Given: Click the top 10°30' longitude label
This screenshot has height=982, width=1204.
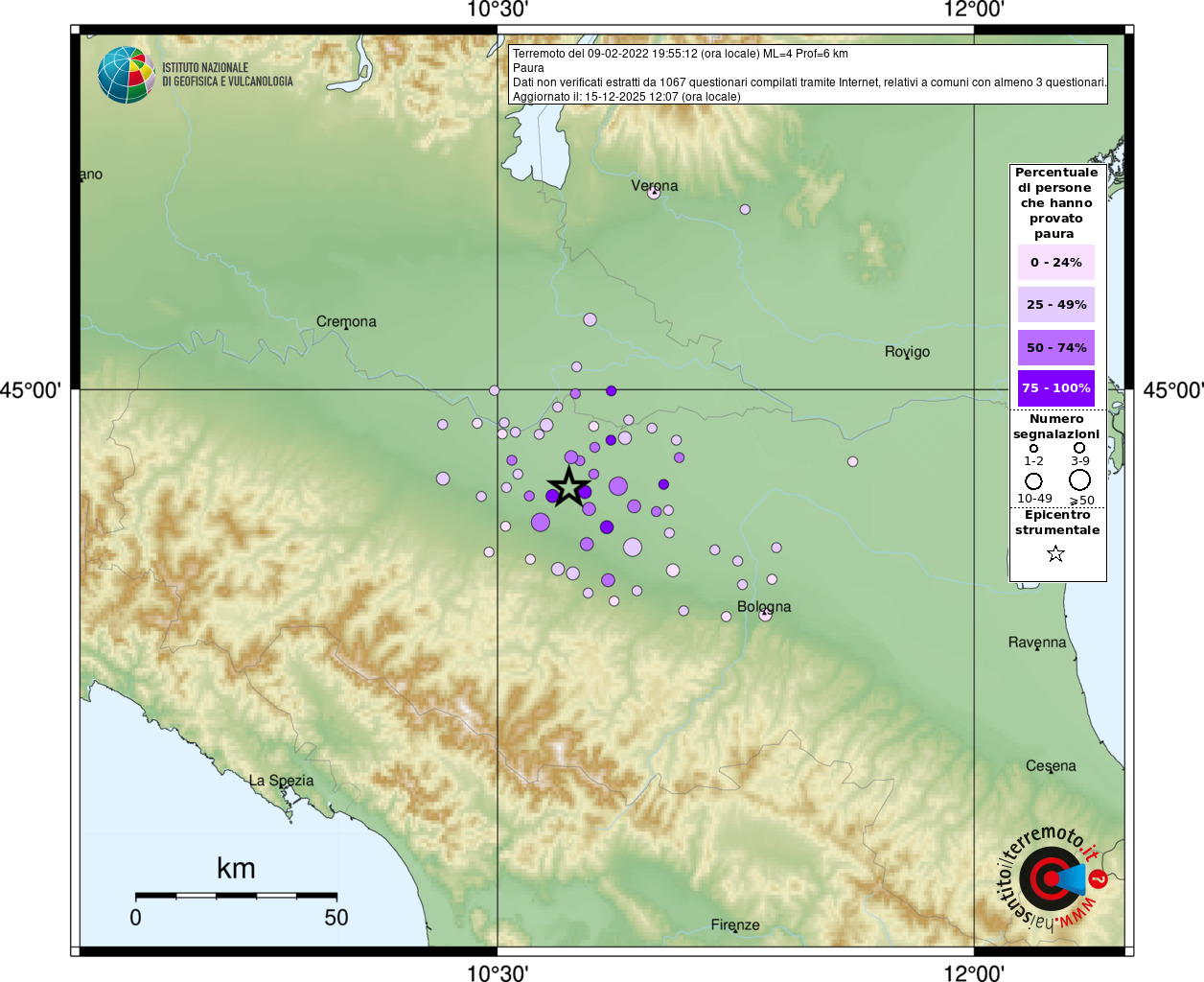Looking at the screenshot, I should point(498,10).
